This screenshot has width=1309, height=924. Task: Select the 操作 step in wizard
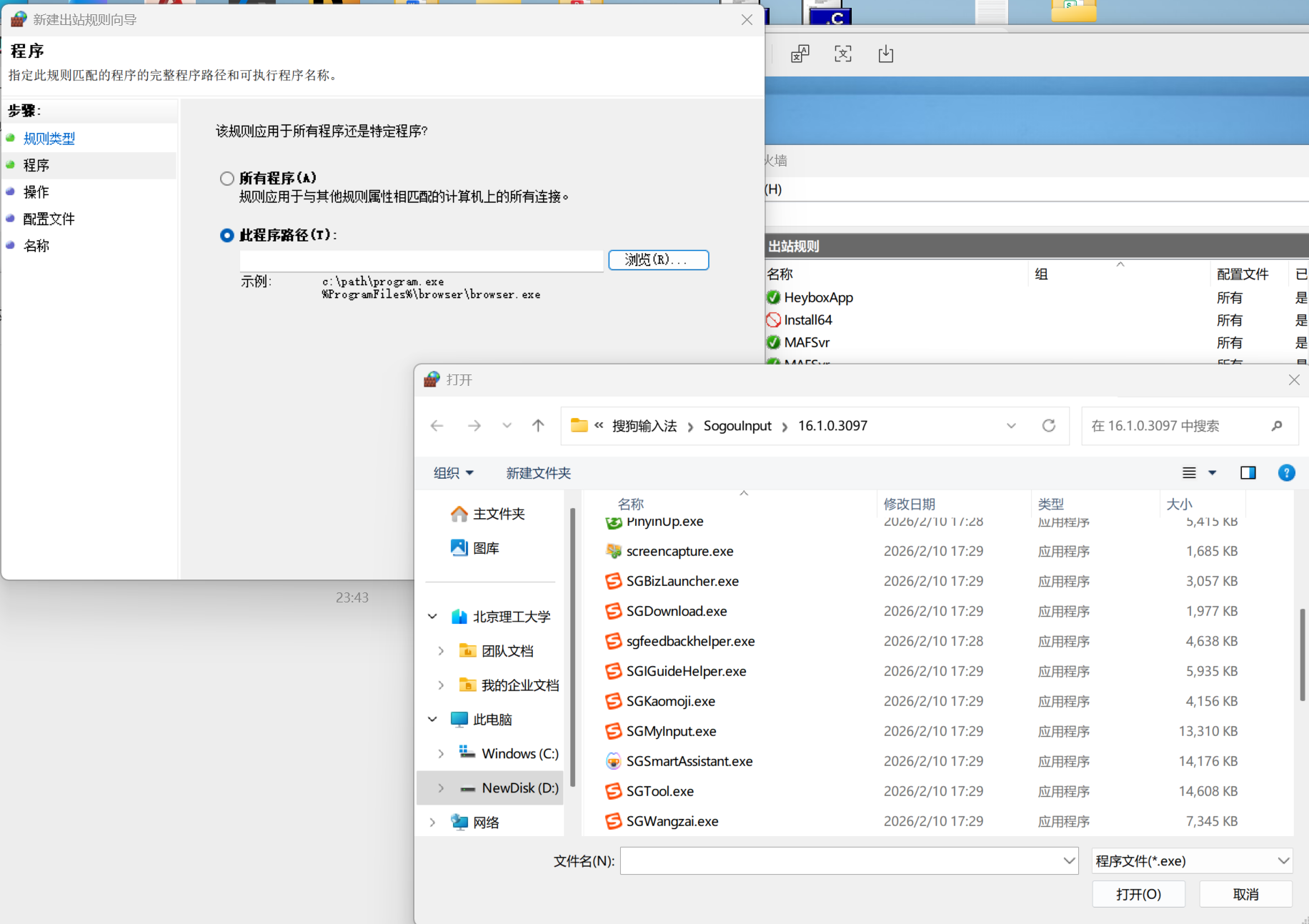(36, 192)
